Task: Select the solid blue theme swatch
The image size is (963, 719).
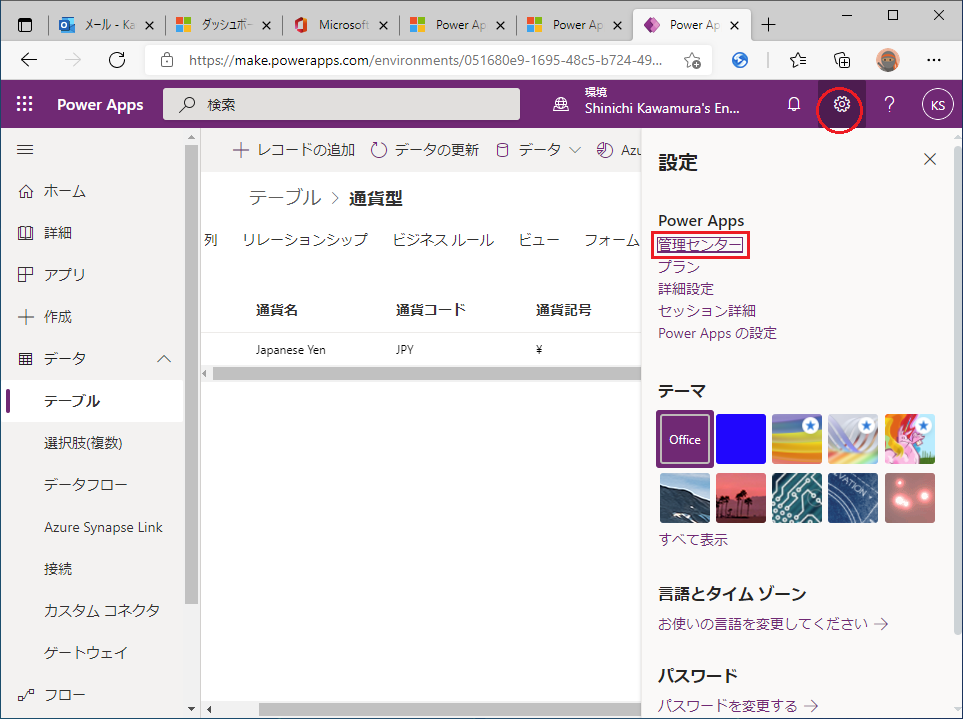Action: [x=741, y=439]
